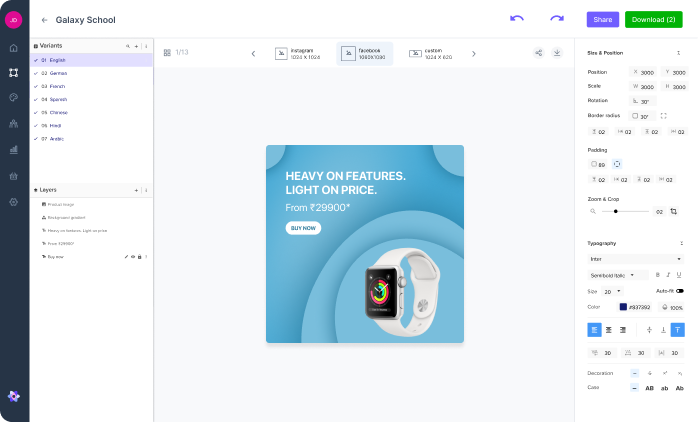Open the Home icon in the sidebar
Image resolution: width=698 pixels, height=422 pixels.
pyautogui.click(x=14, y=48)
